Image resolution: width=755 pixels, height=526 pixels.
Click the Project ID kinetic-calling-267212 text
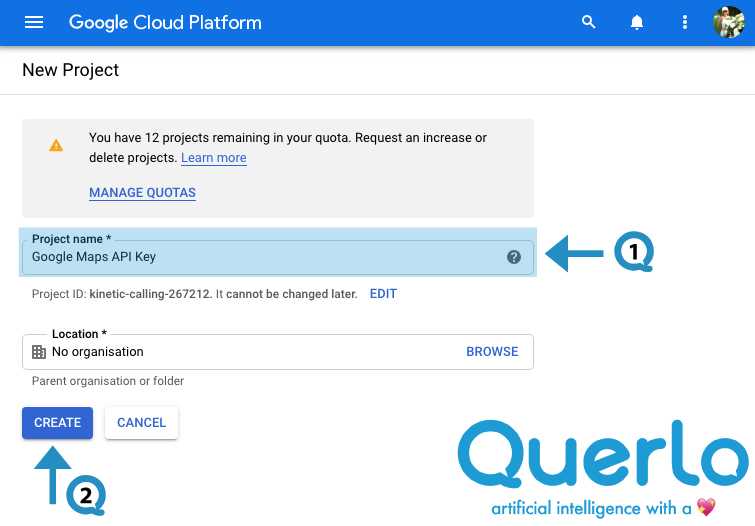click(x=150, y=294)
